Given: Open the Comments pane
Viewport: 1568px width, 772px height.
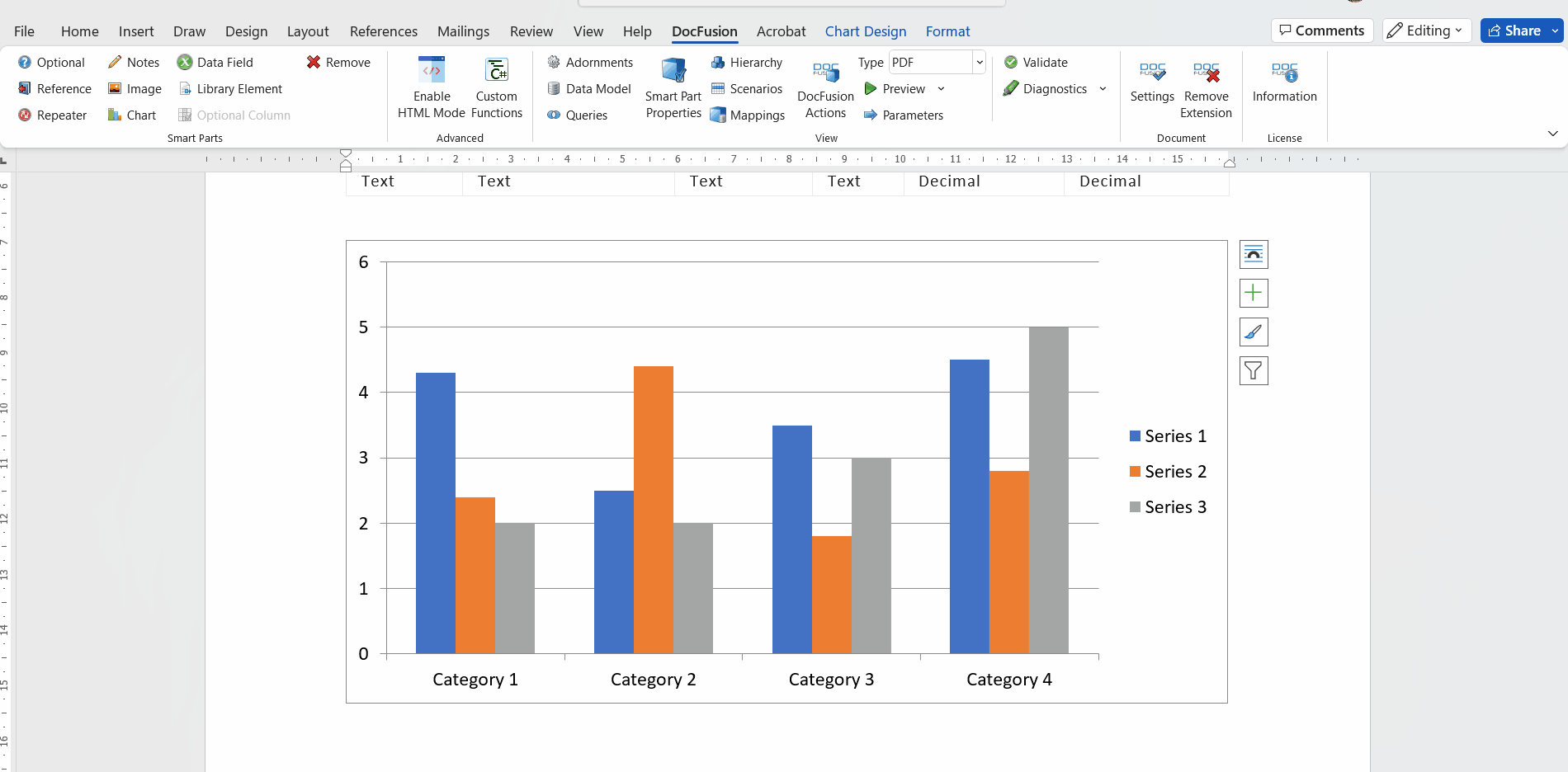Looking at the screenshot, I should click(1322, 31).
